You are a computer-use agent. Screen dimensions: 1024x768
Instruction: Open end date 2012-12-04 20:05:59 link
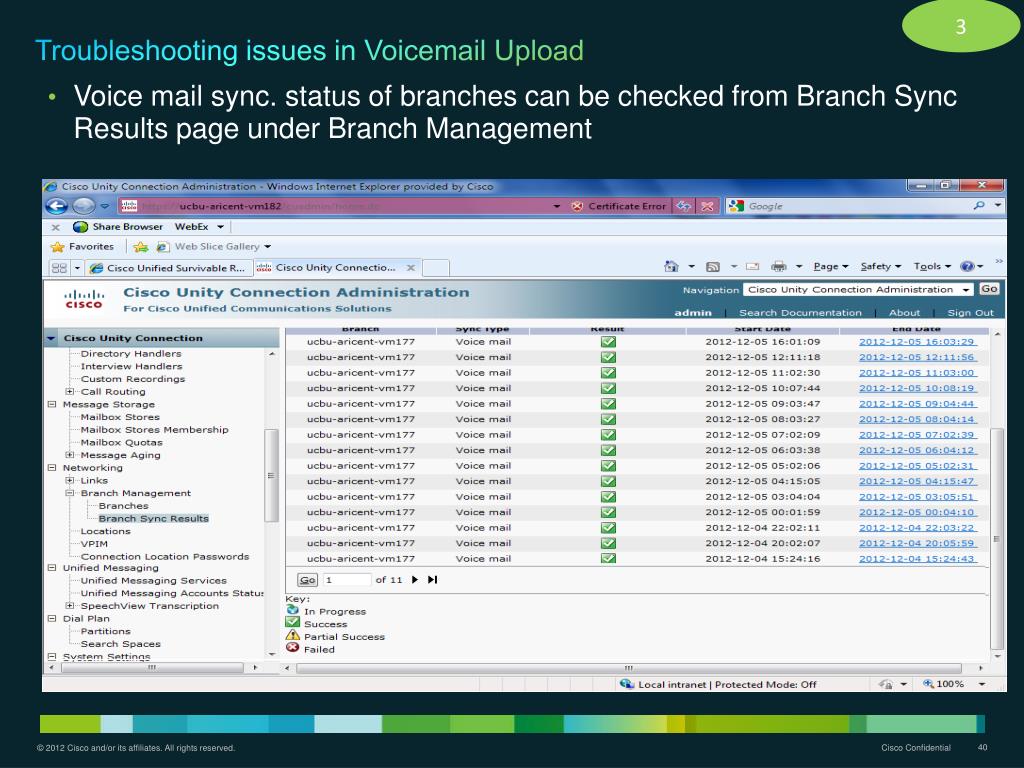point(917,543)
